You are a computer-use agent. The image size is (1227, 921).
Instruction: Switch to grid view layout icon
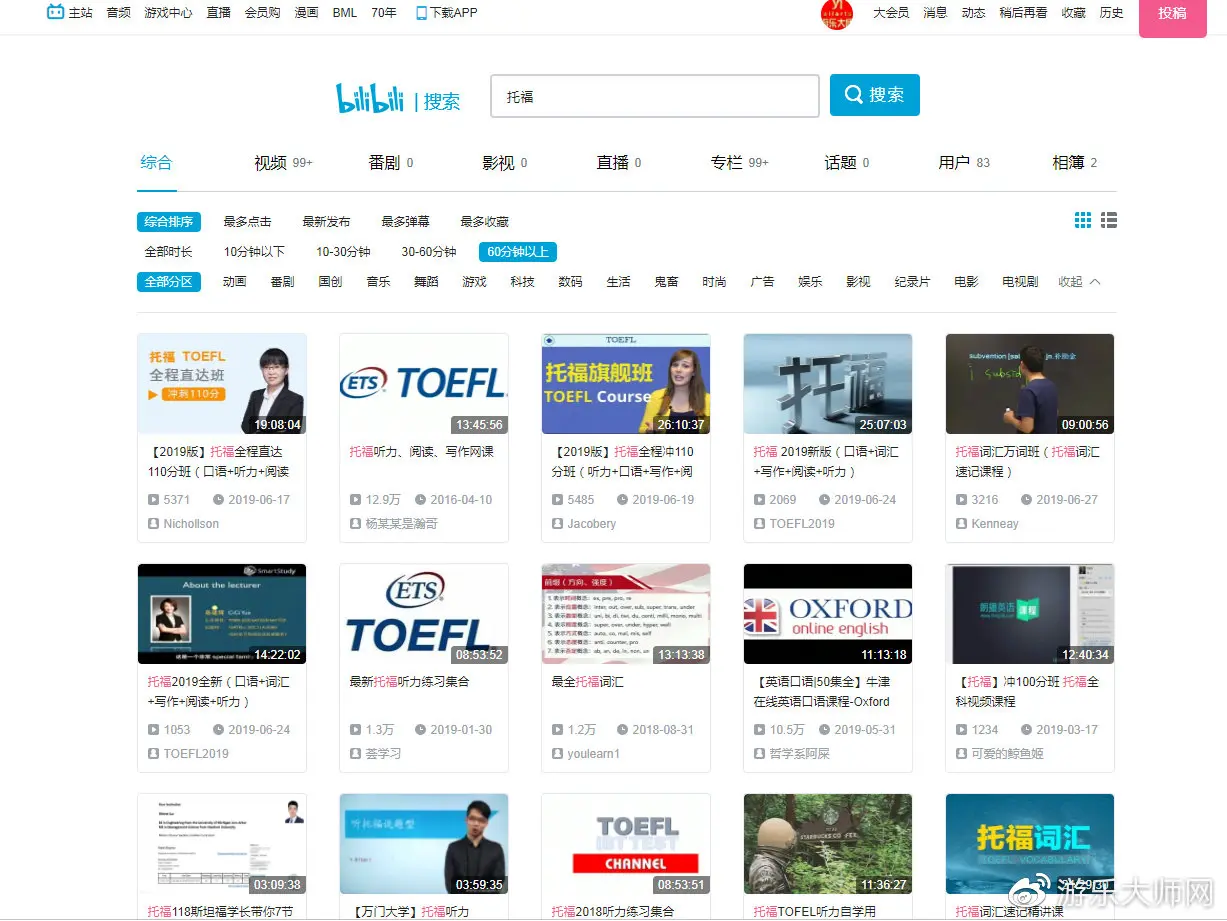click(x=1083, y=220)
